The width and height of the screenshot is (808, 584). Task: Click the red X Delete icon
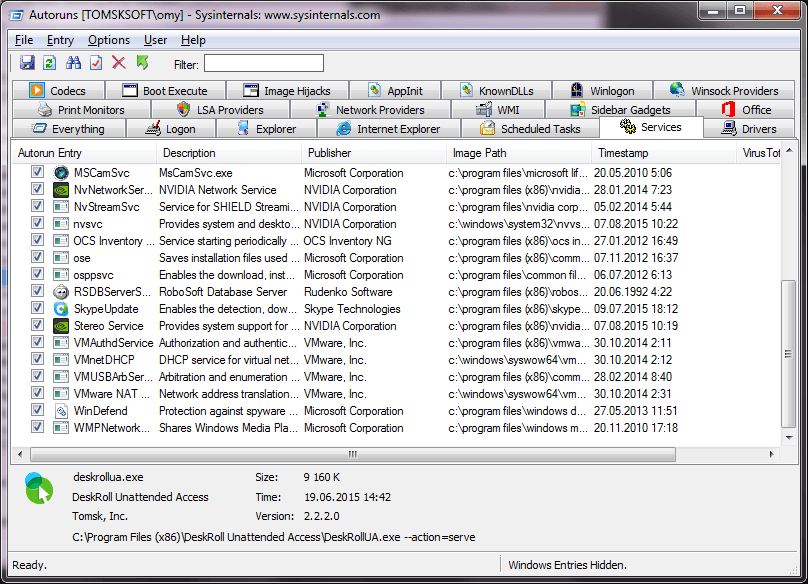click(x=119, y=63)
